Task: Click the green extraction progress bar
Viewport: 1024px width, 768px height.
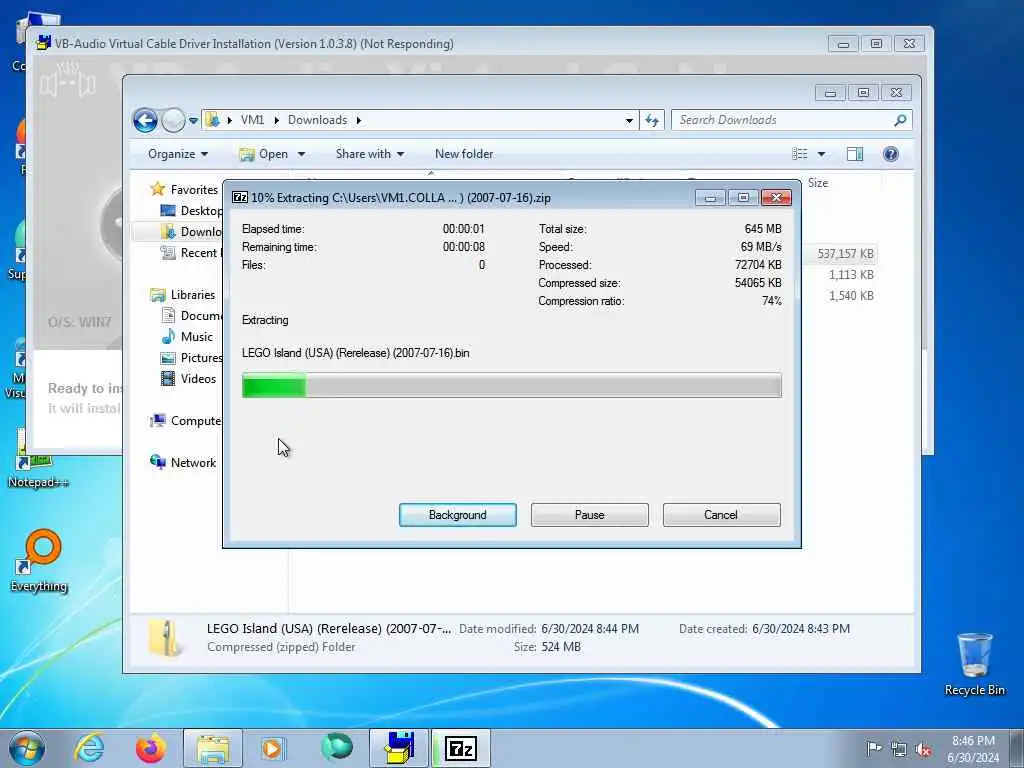Action: click(511, 385)
